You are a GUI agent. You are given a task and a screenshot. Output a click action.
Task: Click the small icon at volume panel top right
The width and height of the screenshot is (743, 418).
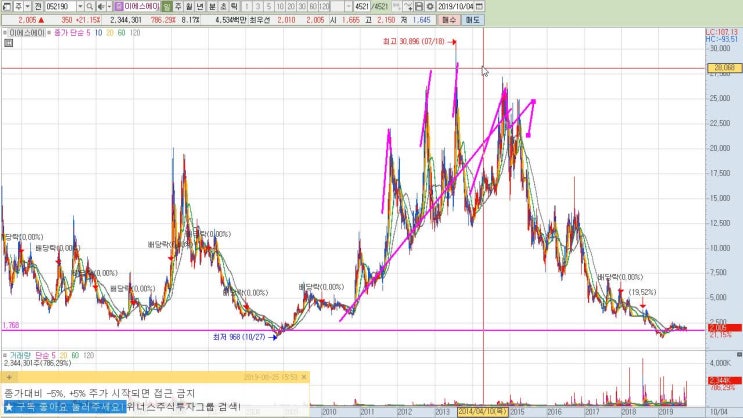(739, 354)
